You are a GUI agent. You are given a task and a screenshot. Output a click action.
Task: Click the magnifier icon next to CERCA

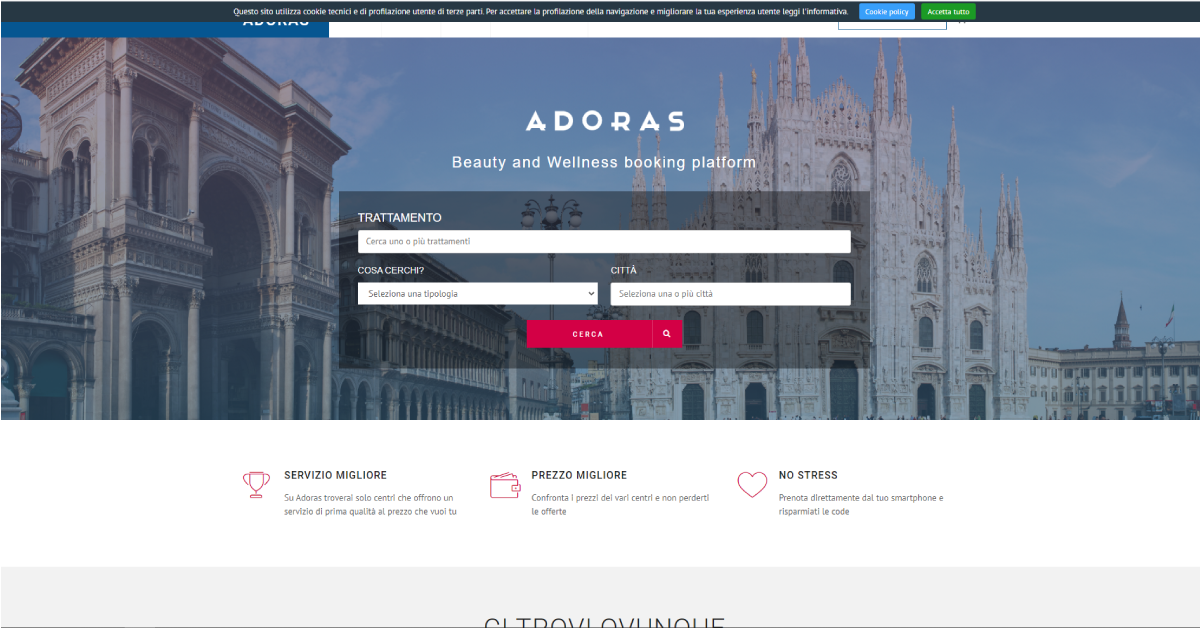pyautogui.click(x=667, y=334)
